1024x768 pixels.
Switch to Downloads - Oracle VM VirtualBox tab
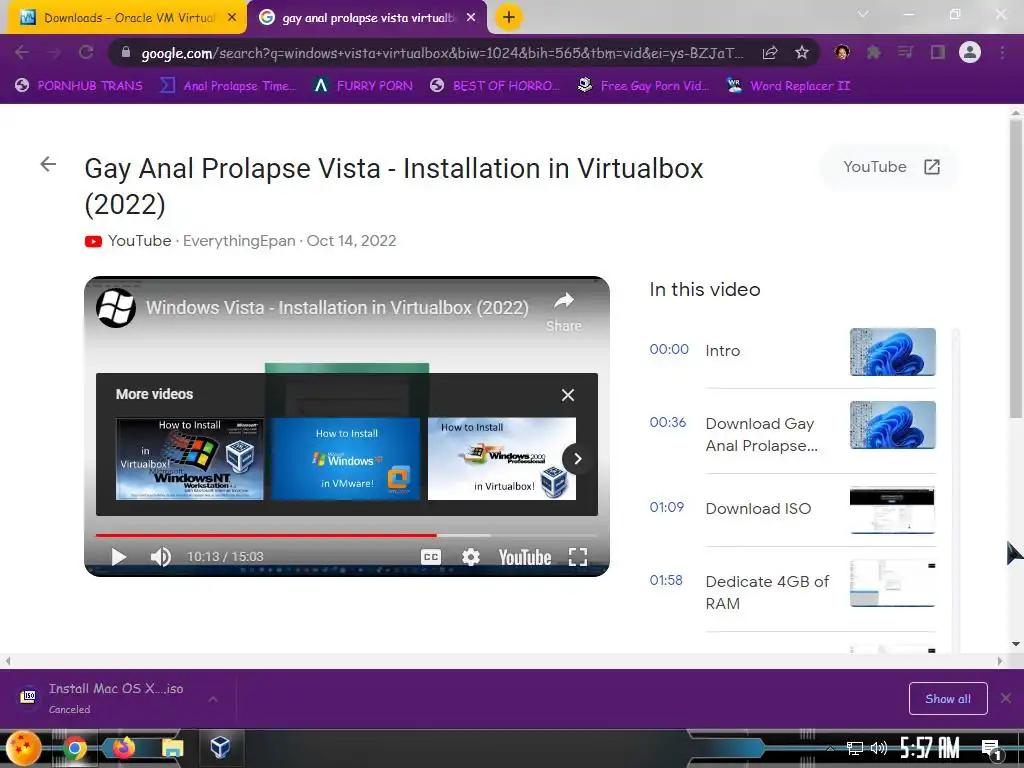click(128, 18)
